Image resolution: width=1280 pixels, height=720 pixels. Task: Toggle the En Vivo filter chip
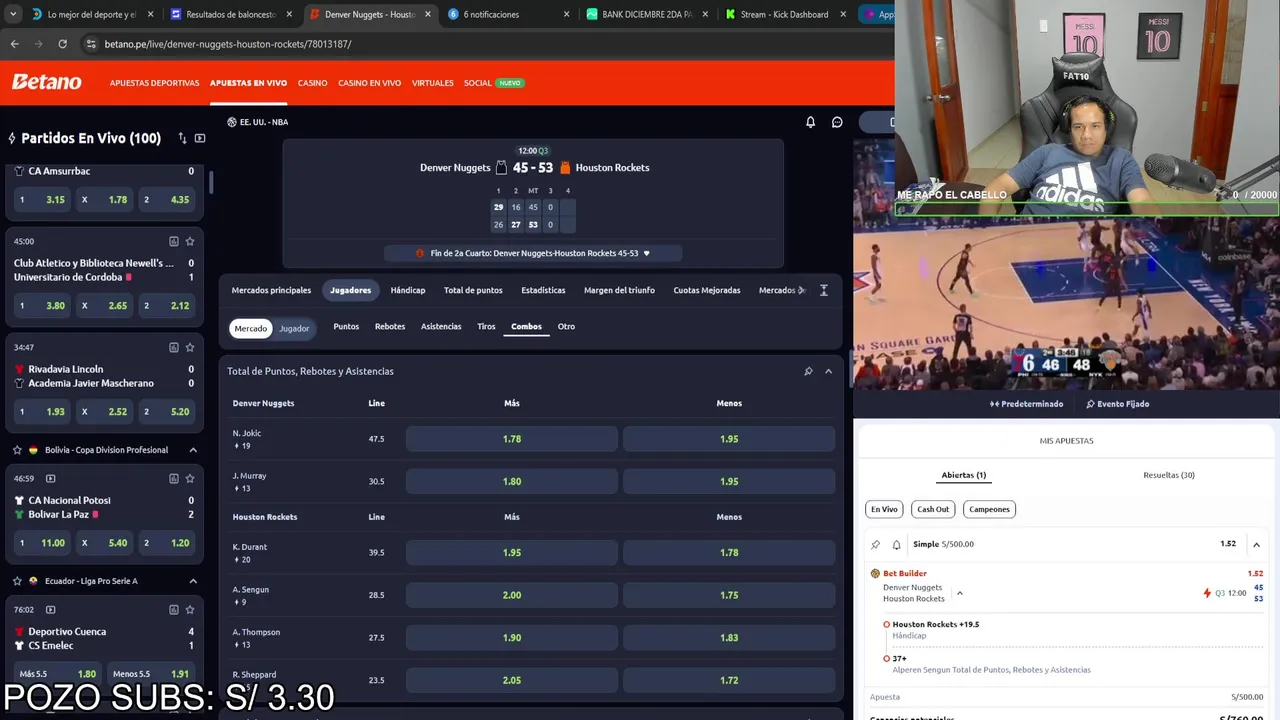click(884, 509)
